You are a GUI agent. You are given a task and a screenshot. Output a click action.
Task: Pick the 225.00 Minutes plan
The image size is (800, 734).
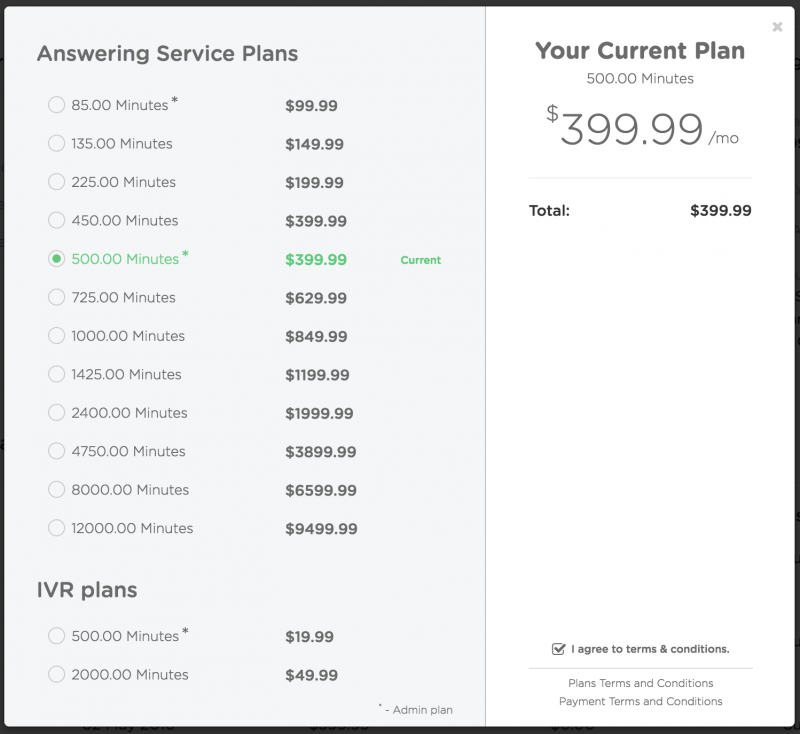pyautogui.click(x=57, y=182)
